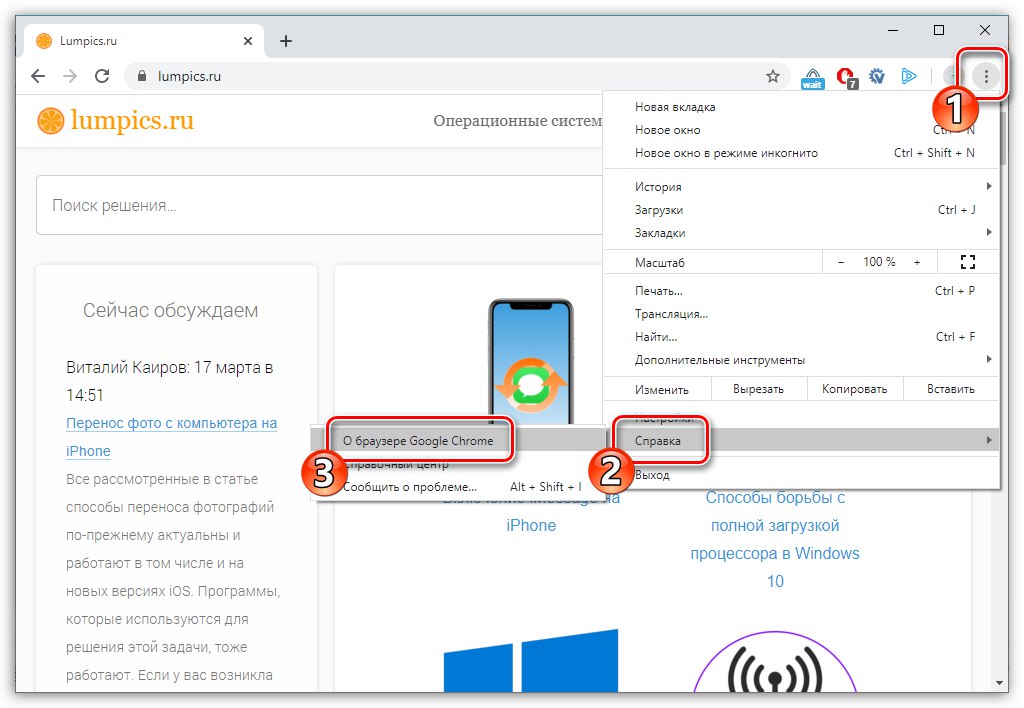The height and width of the screenshot is (708, 1024).
Task: Click the browser forward arrow
Action: (69, 76)
